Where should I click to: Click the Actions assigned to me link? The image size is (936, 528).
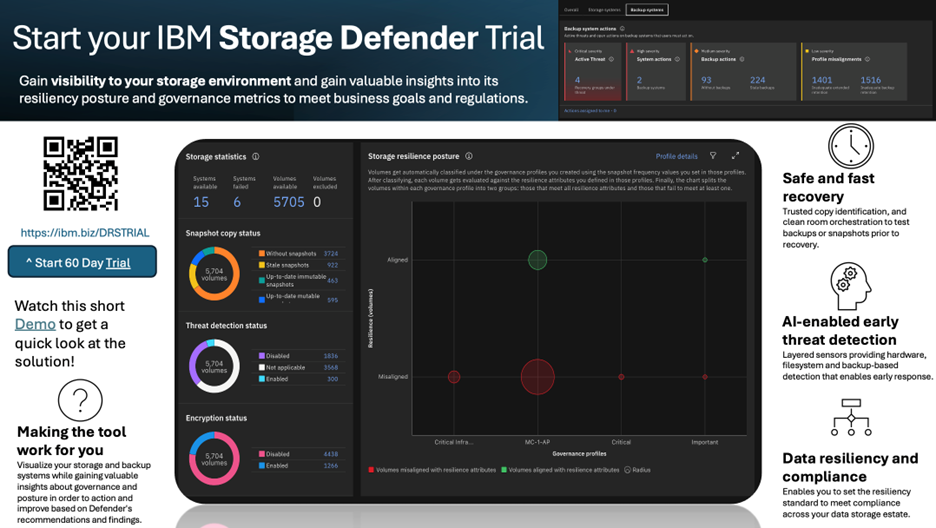(x=590, y=110)
